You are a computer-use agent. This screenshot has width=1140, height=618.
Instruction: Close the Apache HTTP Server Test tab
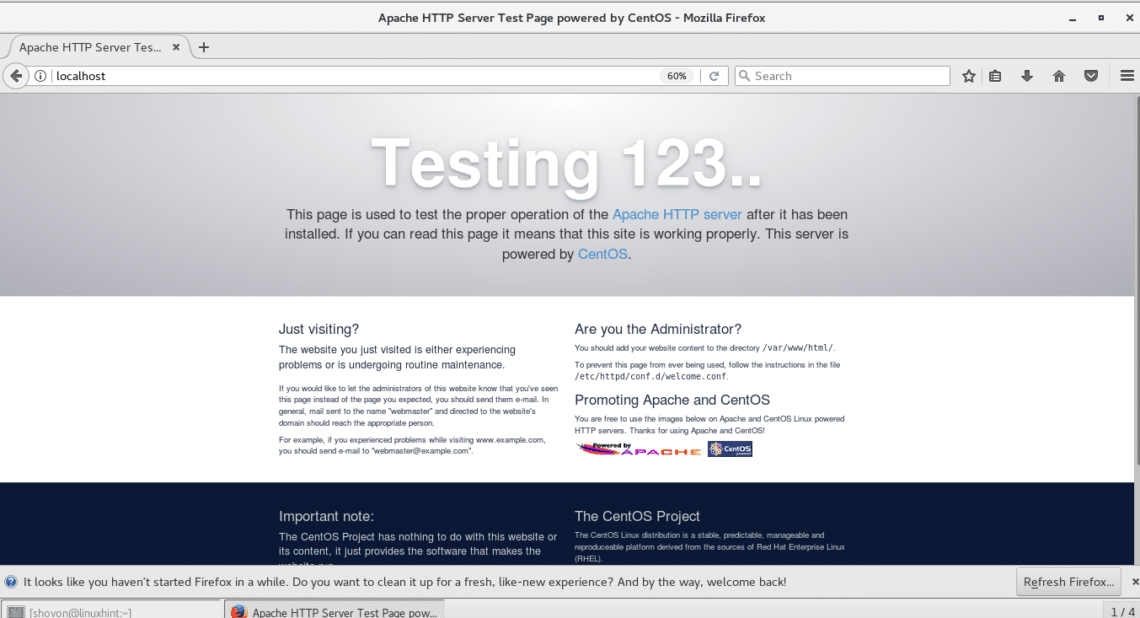pos(176,47)
